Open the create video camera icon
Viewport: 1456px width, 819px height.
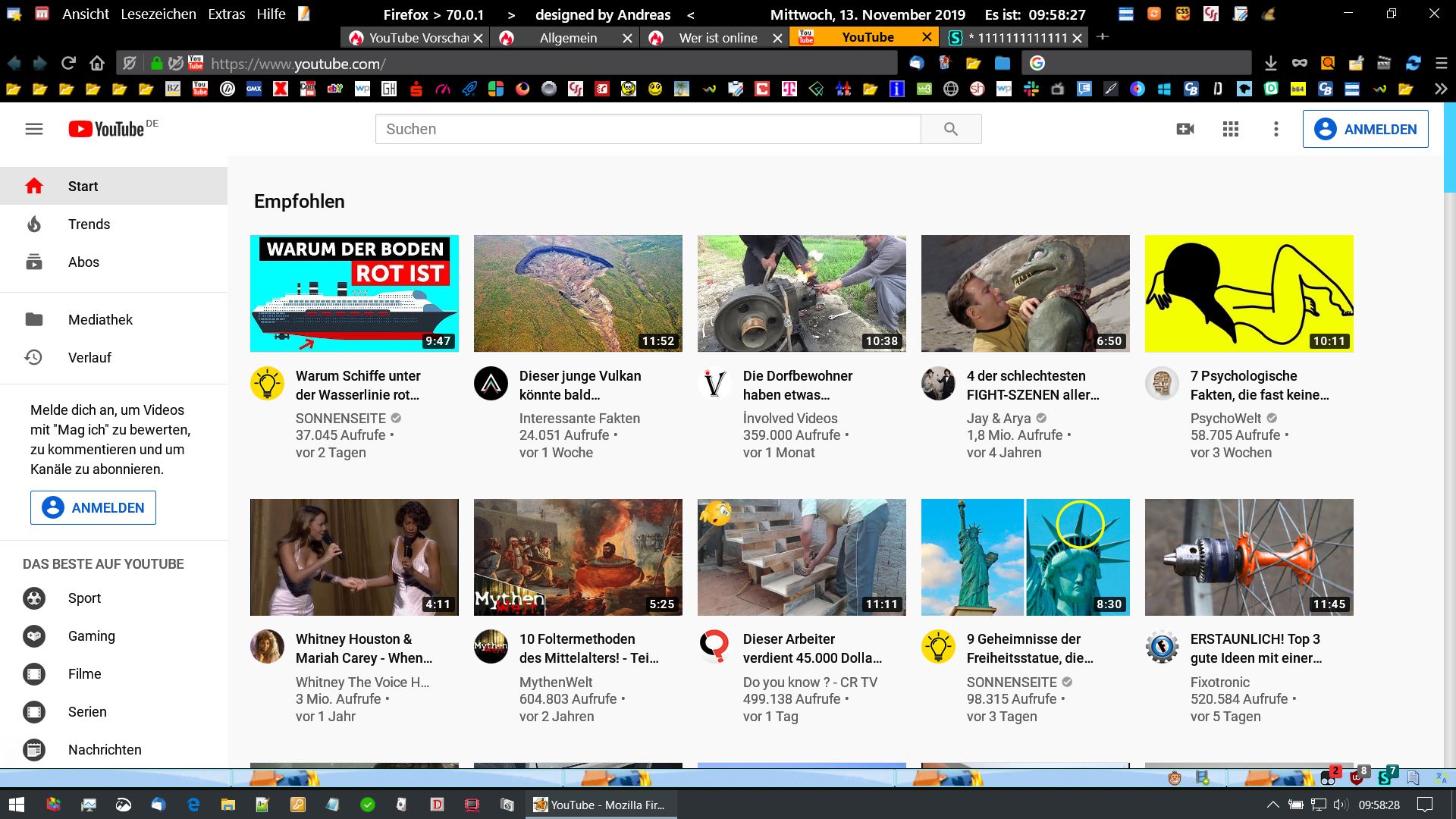[x=1185, y=129]
